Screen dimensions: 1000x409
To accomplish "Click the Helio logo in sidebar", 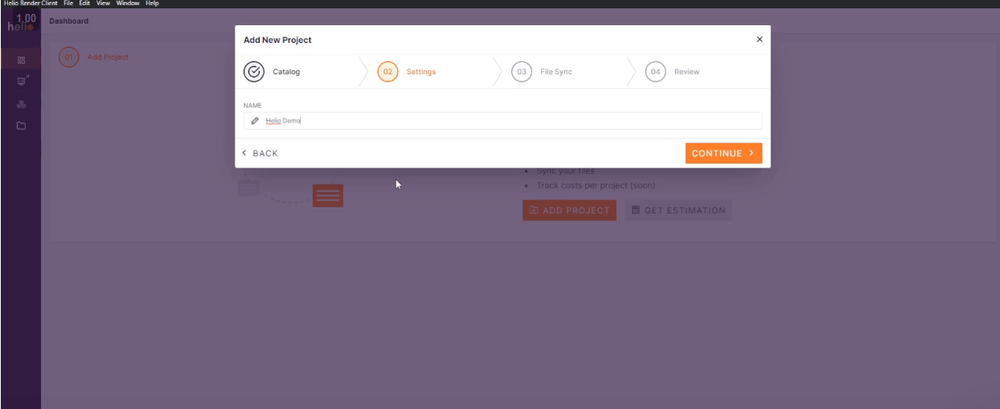I will pos(21,24).
